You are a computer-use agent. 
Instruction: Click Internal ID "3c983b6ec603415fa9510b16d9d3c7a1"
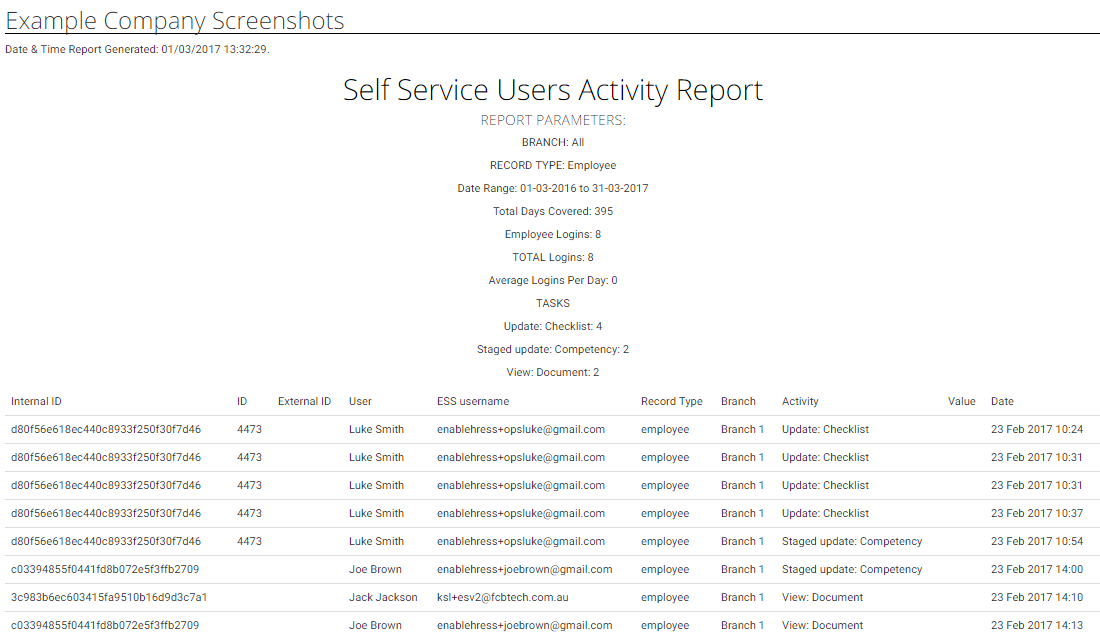click(x=109, y=598)
